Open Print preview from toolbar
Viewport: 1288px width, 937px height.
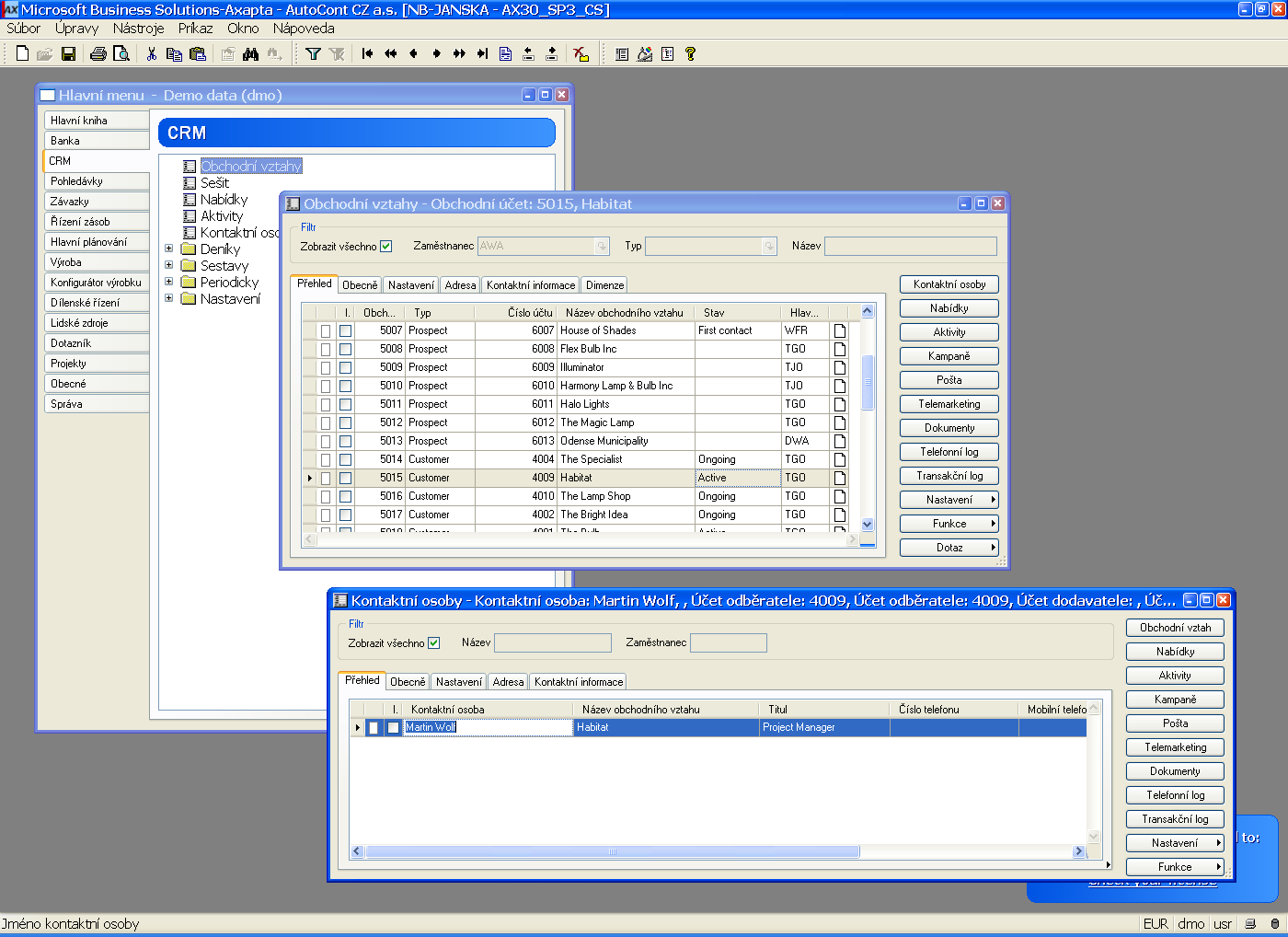pos(121,53)
